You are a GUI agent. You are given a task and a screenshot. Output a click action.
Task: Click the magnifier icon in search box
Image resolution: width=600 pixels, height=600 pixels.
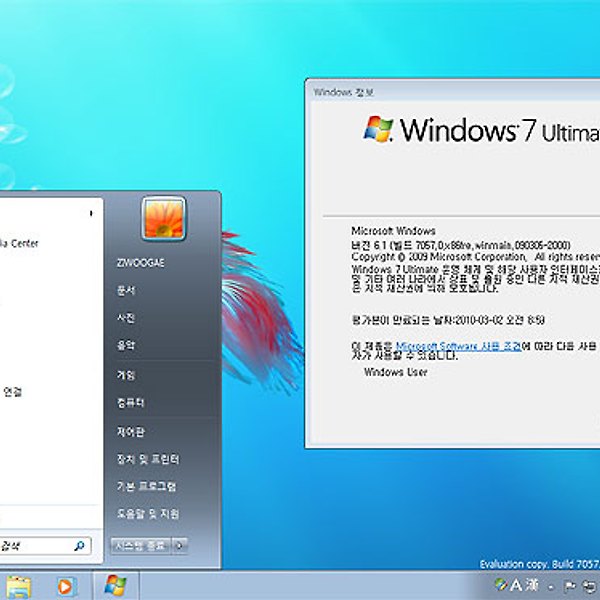[x=79, y=546]
